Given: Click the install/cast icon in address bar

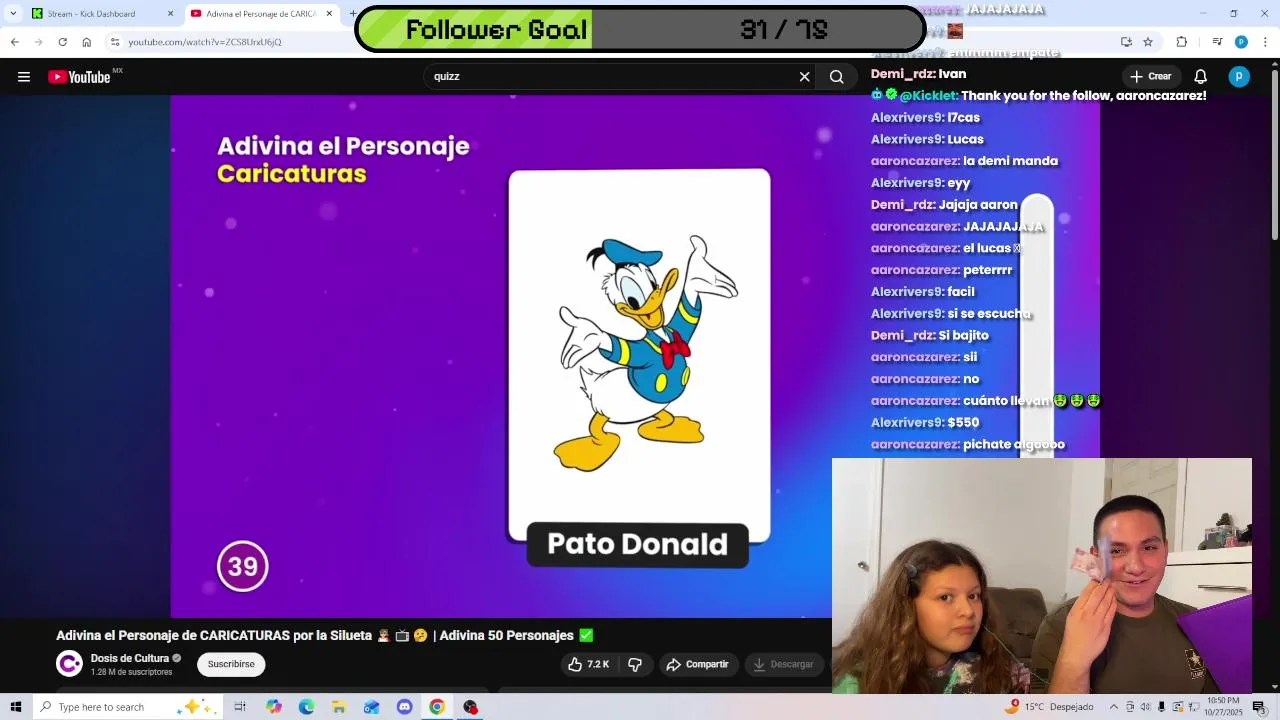Looking at the screenshot, I should [1126, 42].
